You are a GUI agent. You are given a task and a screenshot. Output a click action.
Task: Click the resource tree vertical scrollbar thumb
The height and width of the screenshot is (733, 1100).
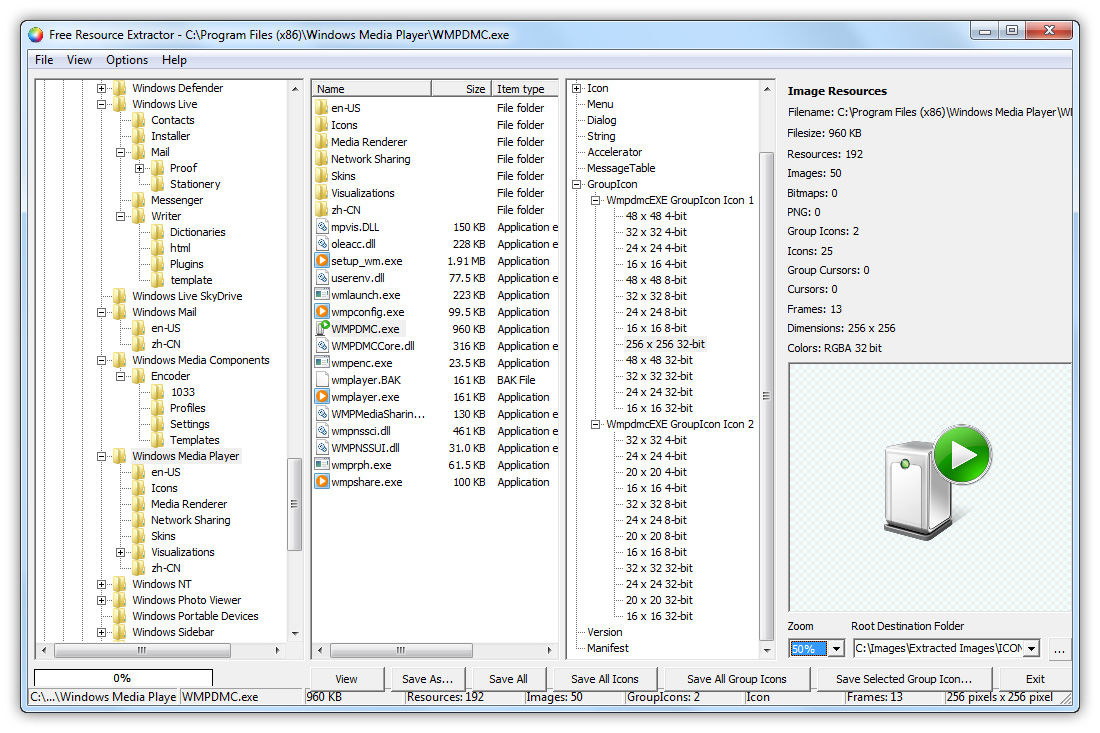pyautogui.click(x=766, y=396)
